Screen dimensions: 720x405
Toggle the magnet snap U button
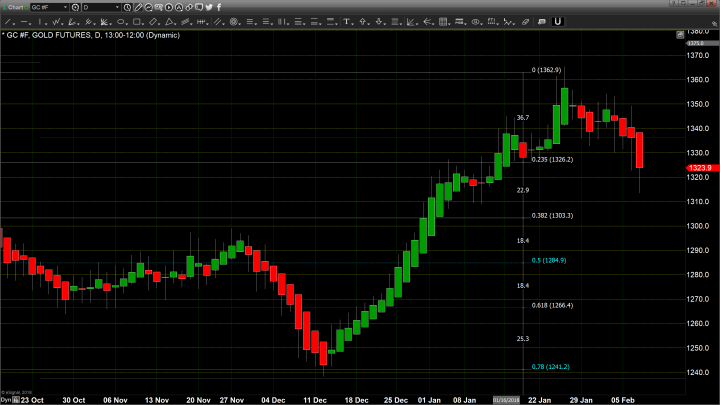(x=557, y=20)
